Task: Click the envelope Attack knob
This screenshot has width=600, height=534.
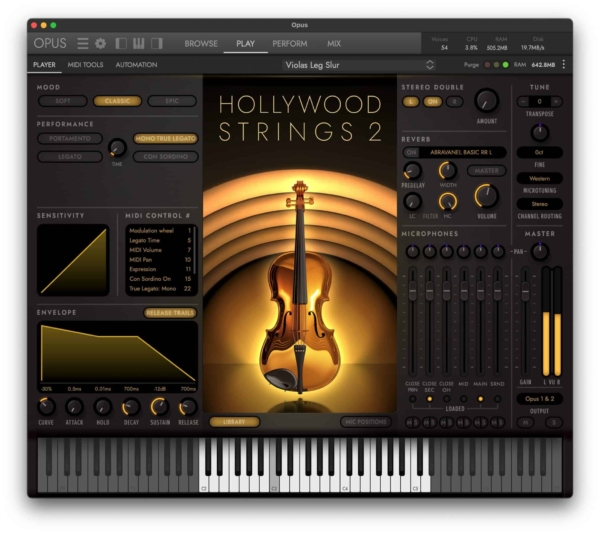Action: 74,407
